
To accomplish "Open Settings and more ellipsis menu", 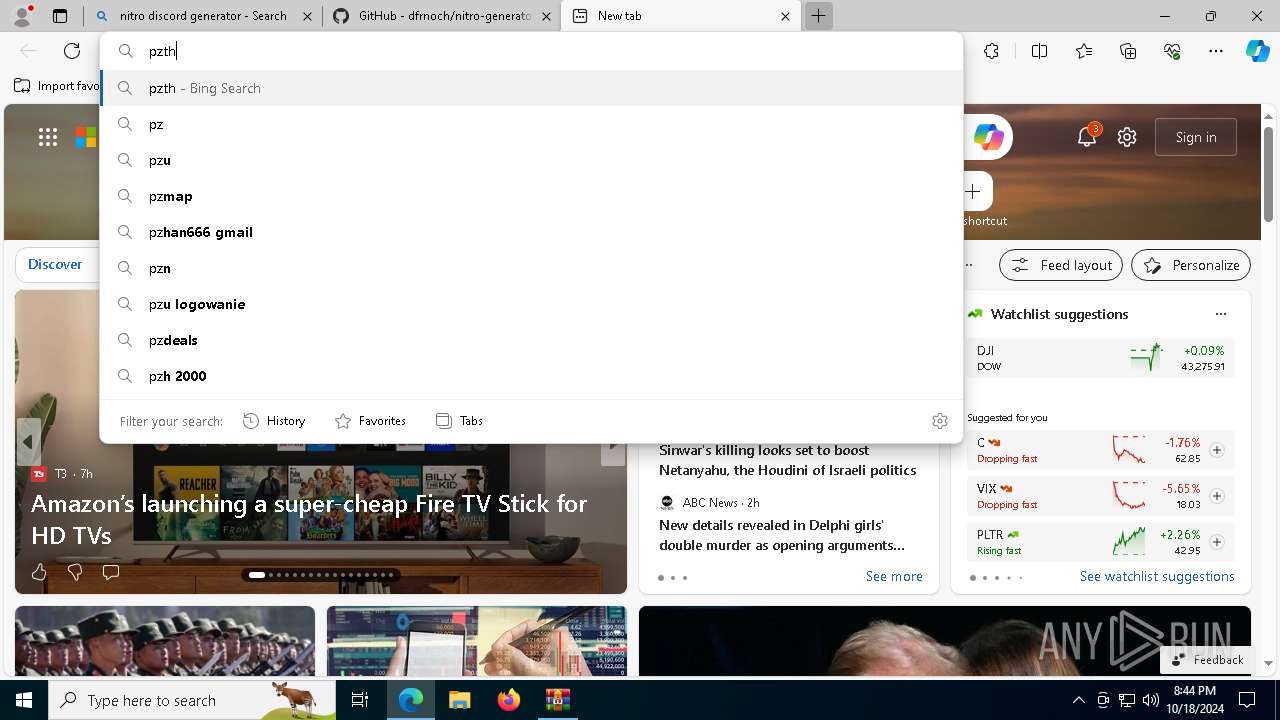I will point(1216,51).
